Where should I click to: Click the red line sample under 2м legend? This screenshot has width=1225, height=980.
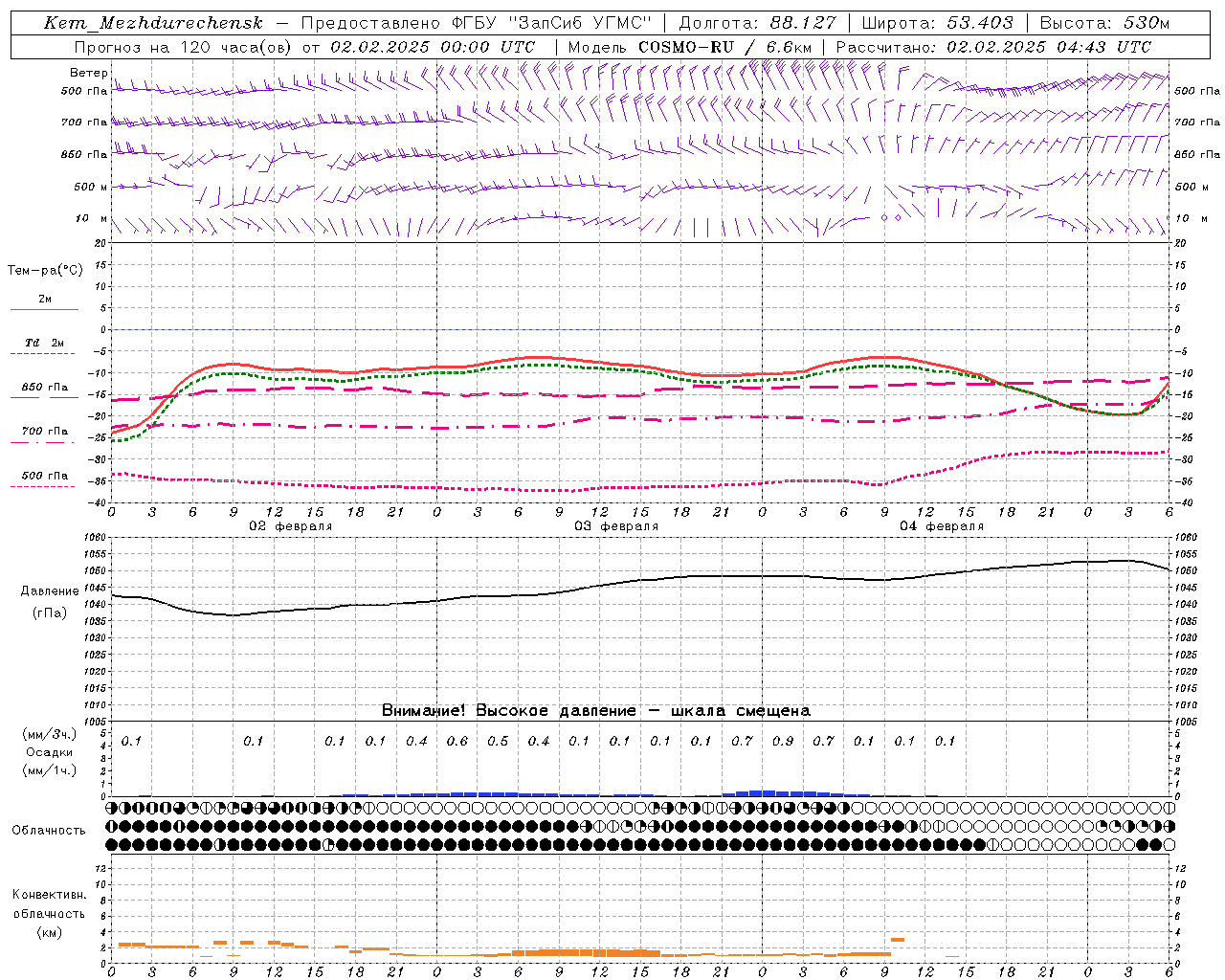click(x=44, y=309)
